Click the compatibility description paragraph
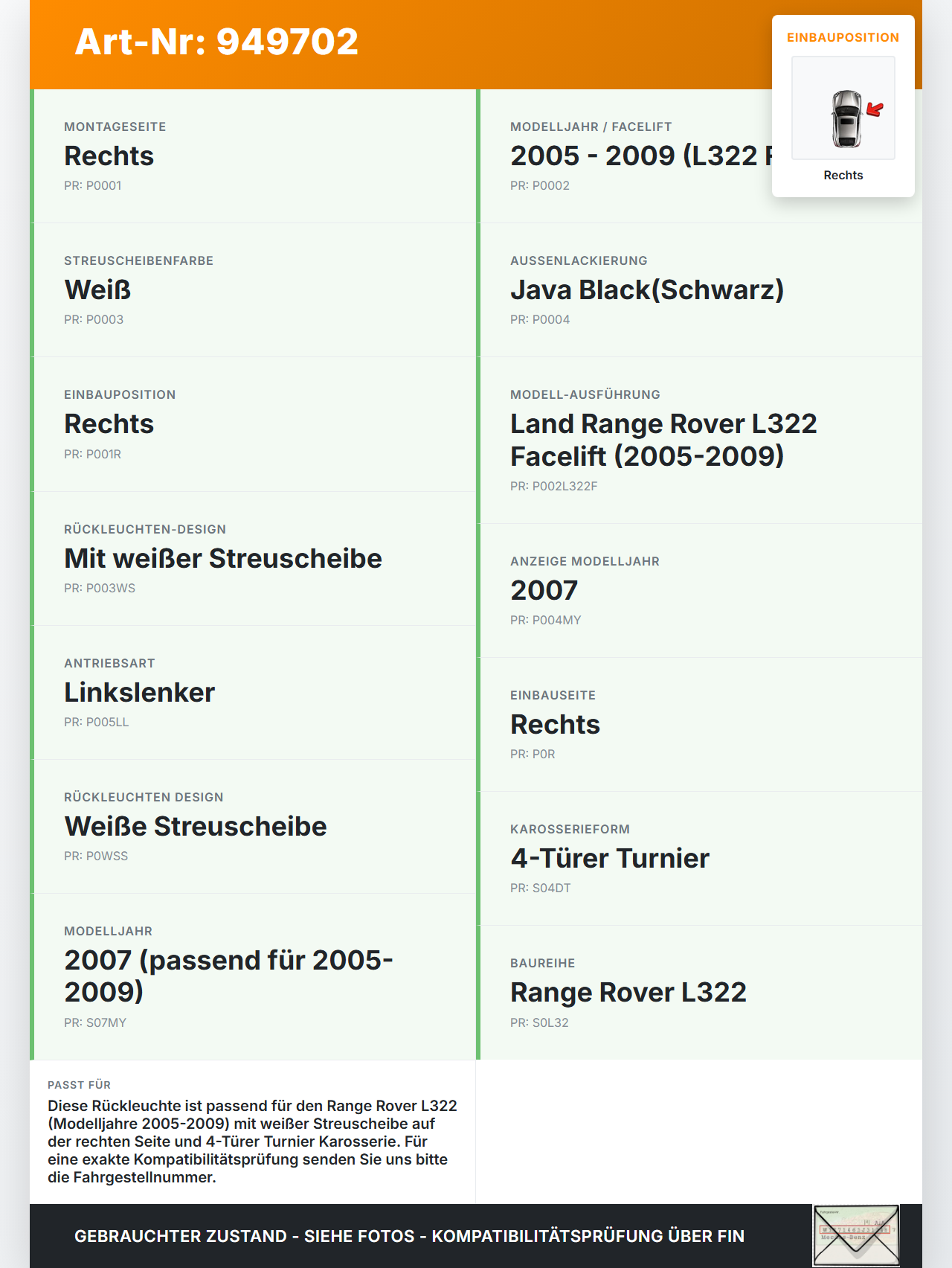The height and width of the screenshot is (1268, 952). coord(252,1141)
